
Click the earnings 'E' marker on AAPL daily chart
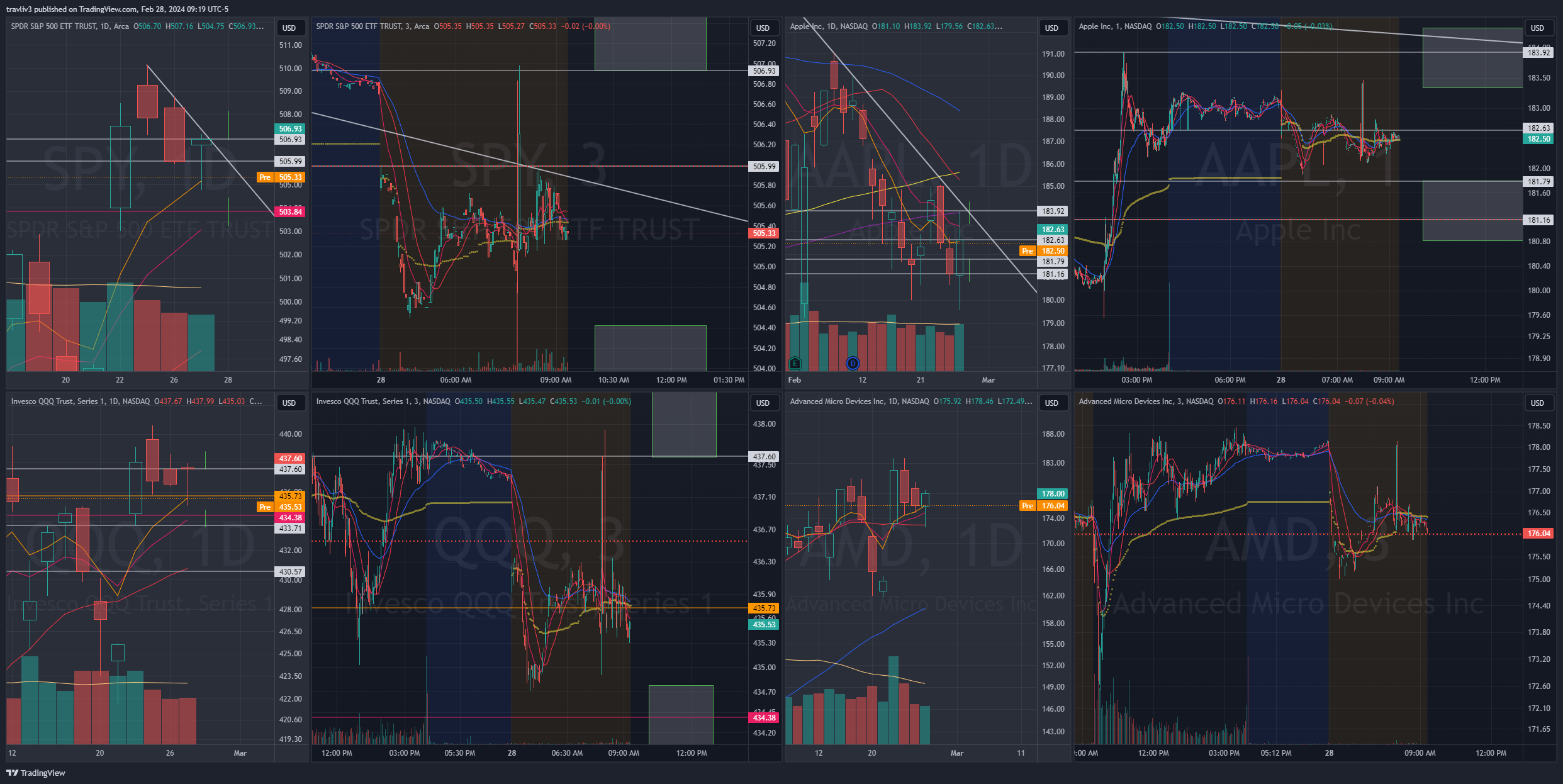795,363
